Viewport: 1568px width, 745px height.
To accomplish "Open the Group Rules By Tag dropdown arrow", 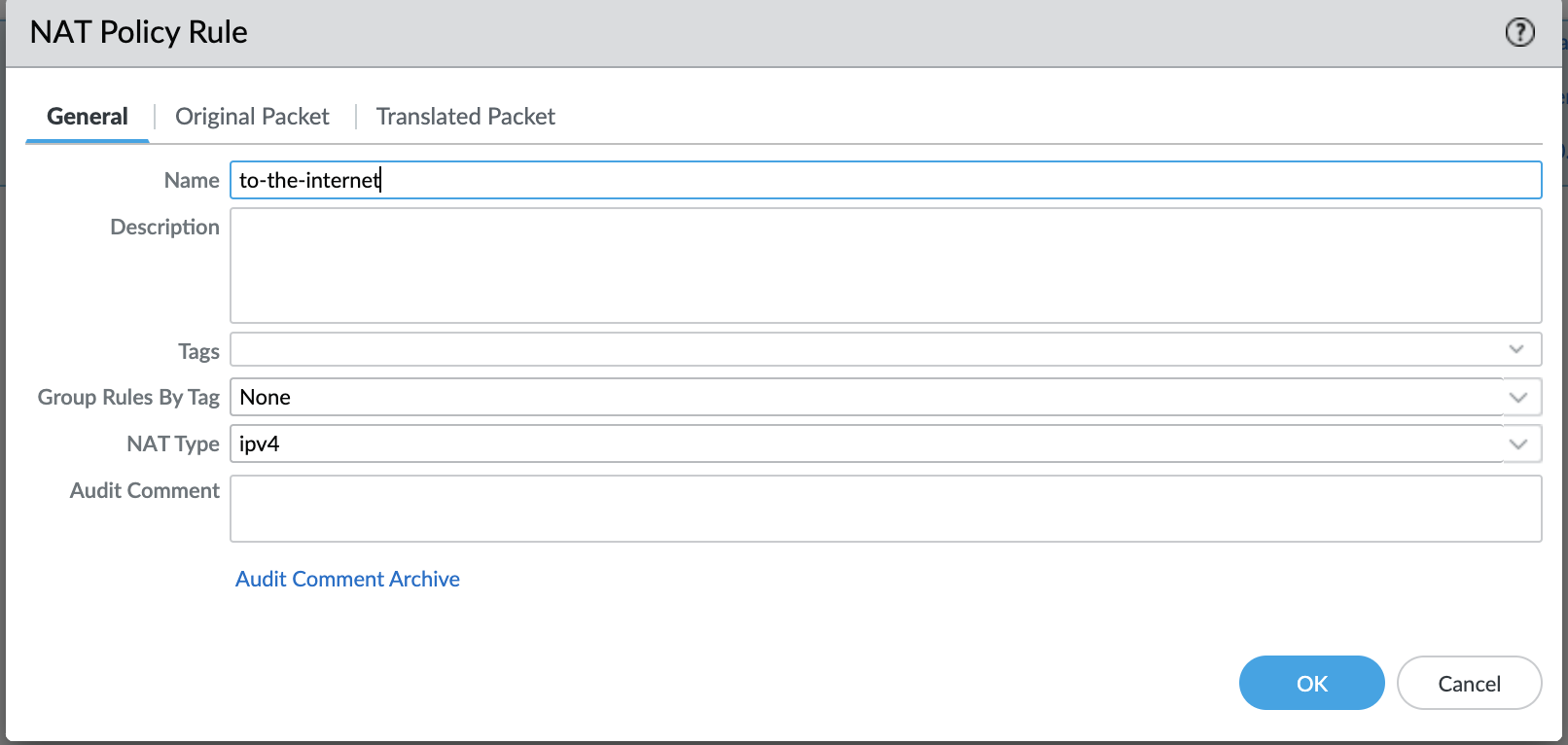I will pyautogui.click(x=1518, y=397).
